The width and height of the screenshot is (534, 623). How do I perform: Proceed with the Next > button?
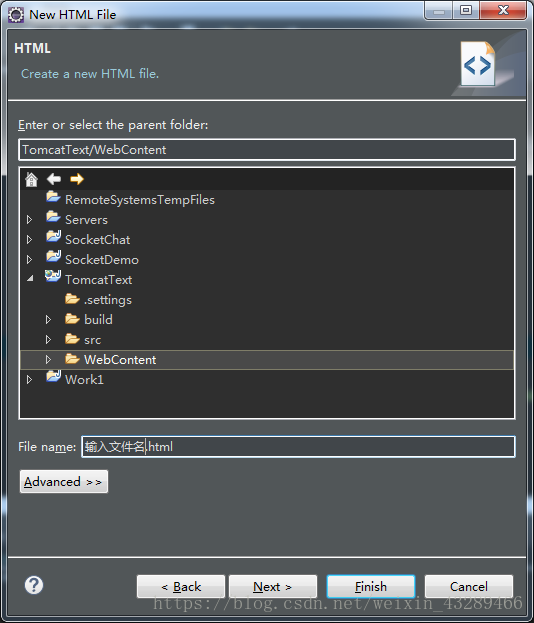[273, 586]
